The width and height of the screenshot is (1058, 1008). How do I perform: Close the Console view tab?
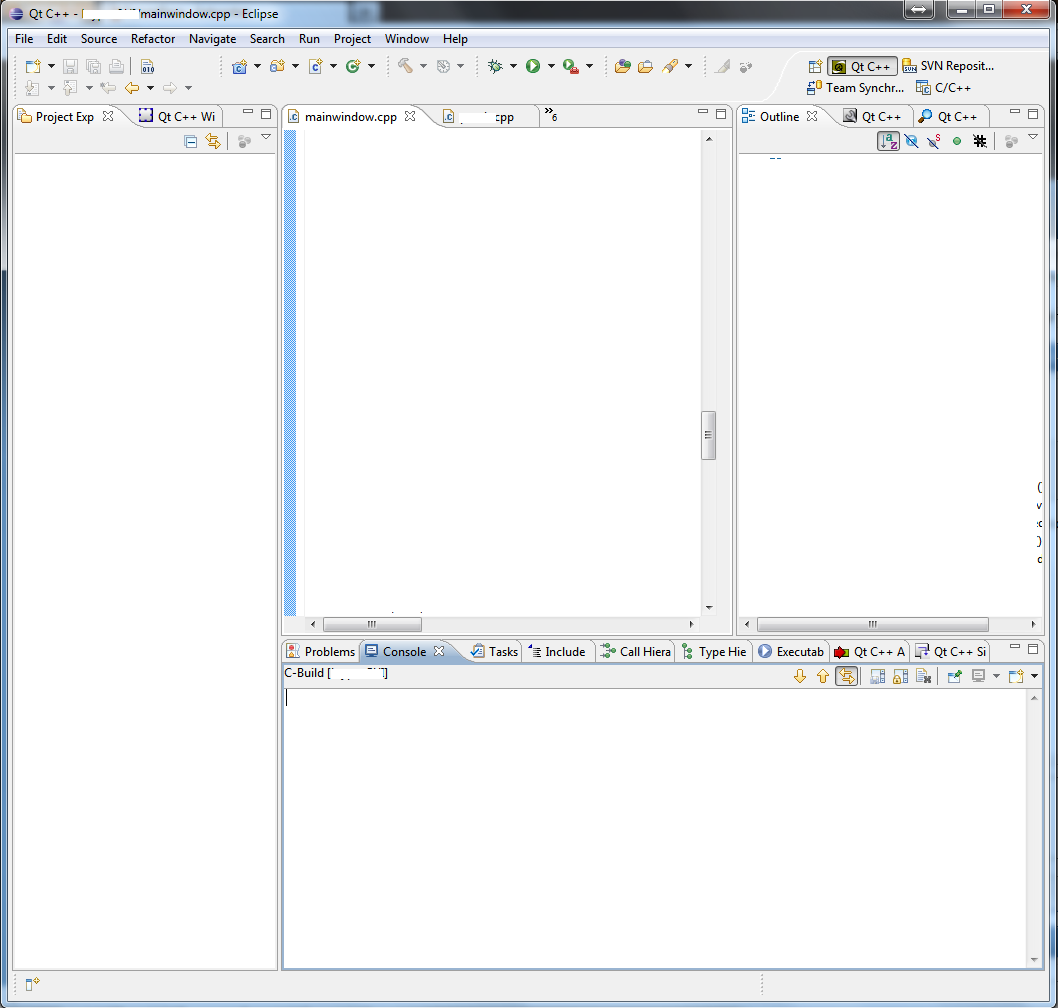pos(439,651)
